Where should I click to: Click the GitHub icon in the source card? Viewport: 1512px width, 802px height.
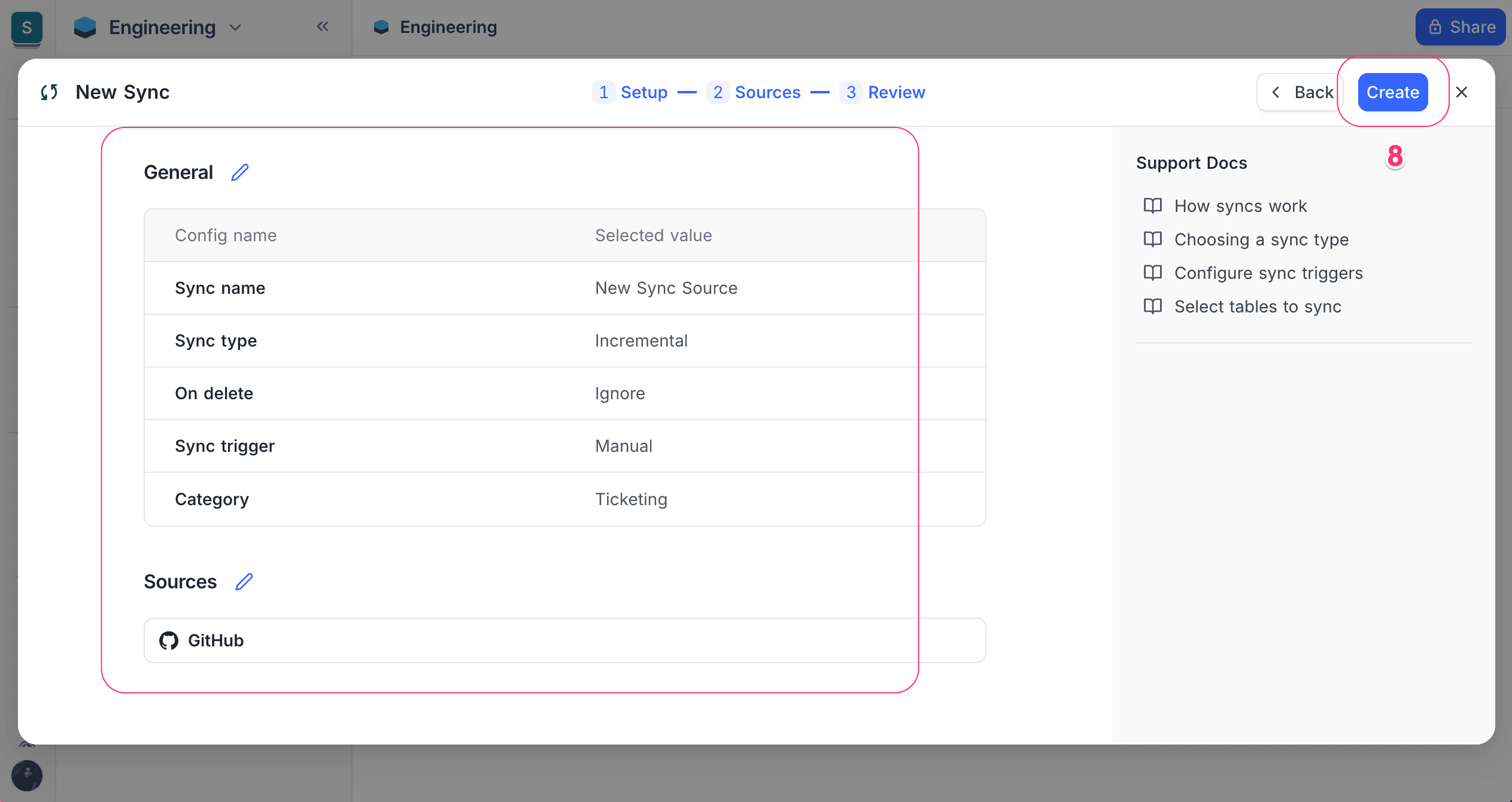tap(169, 640)
